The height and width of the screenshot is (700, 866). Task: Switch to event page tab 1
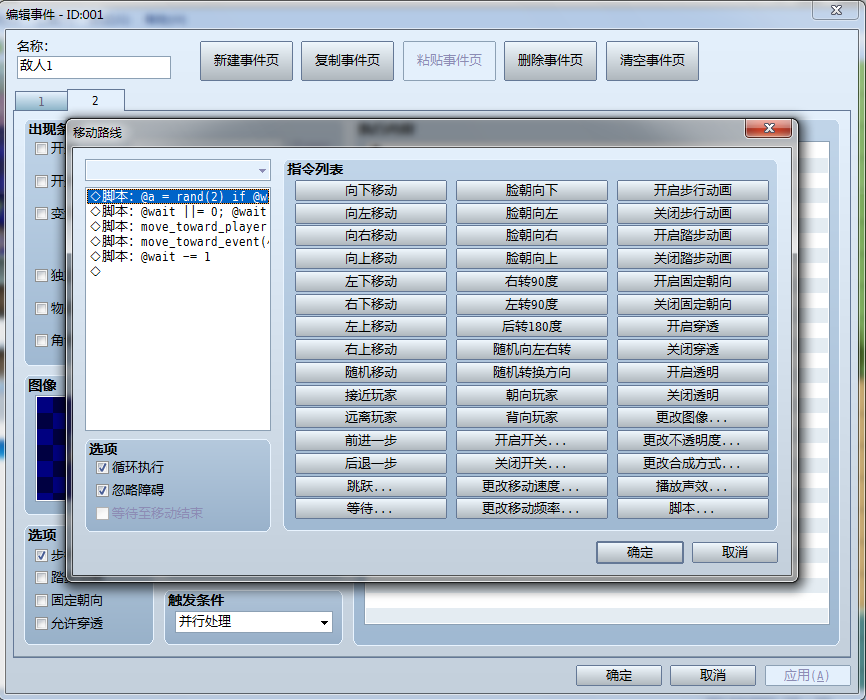(x=41, y=101)
